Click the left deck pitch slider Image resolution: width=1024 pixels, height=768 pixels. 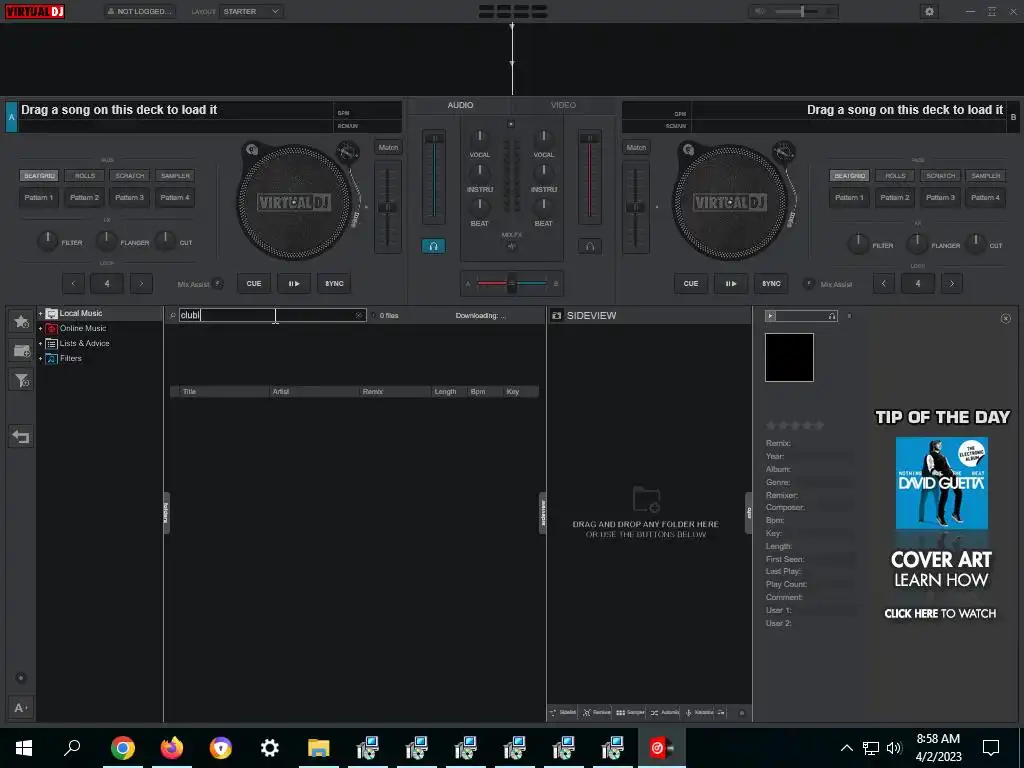[387, 207]
